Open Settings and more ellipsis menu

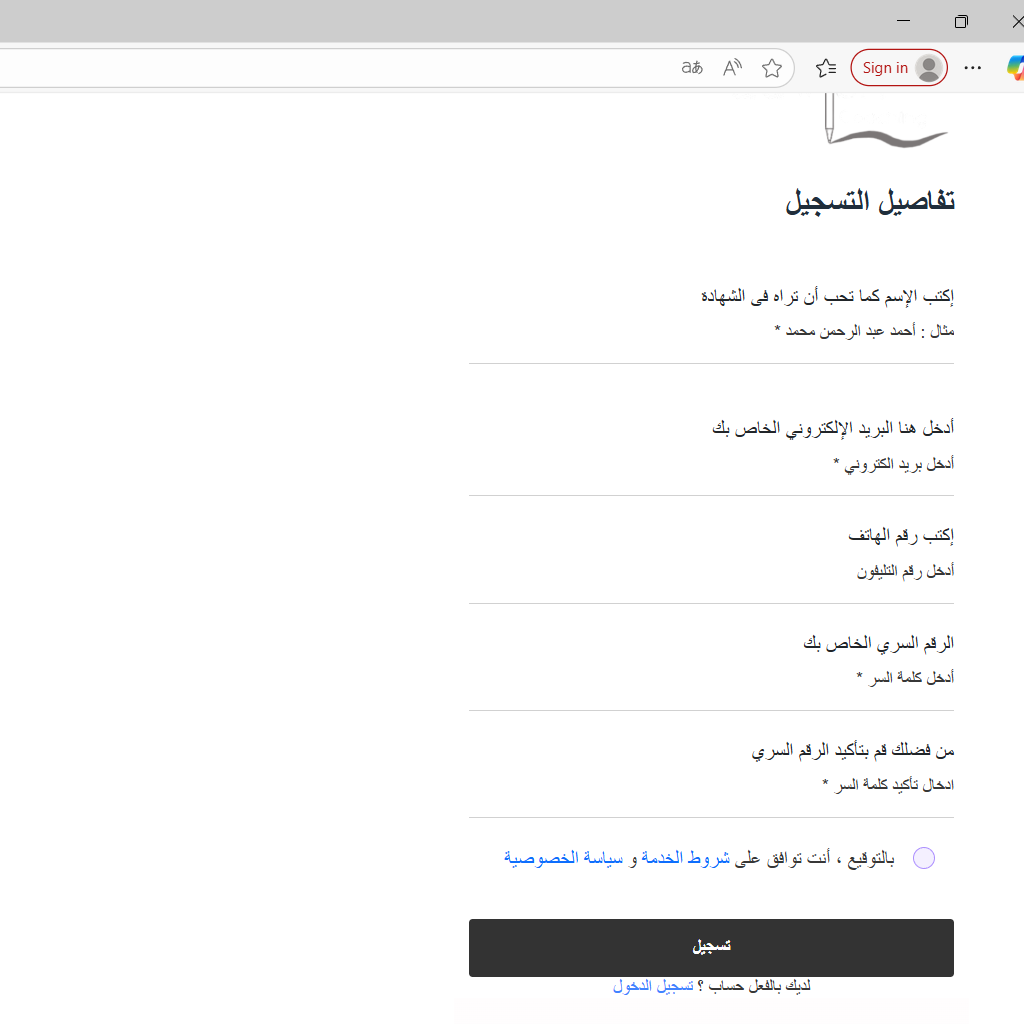tap(972, 68)
